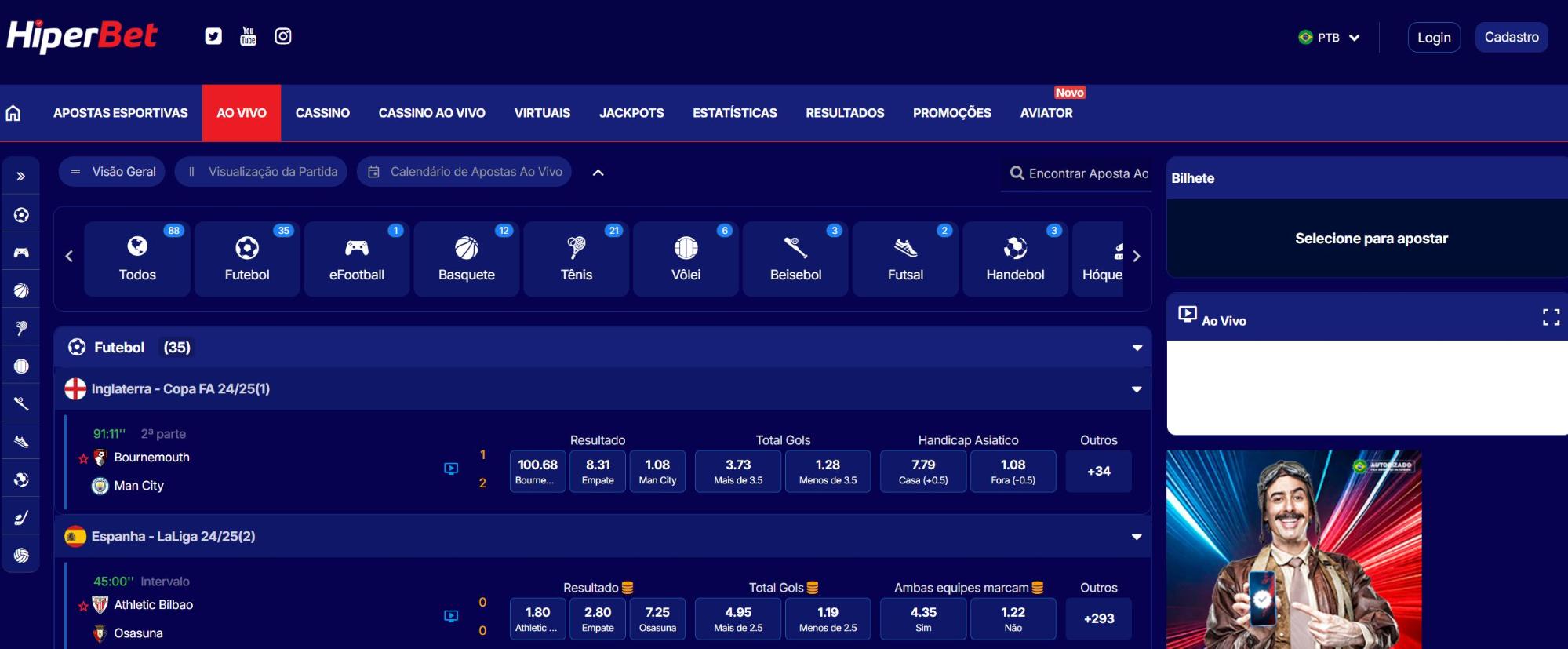Open live stream icon for Bournemouth match
The width and height of the screenshot is (1568, 649).
click(x=451, y=469)
